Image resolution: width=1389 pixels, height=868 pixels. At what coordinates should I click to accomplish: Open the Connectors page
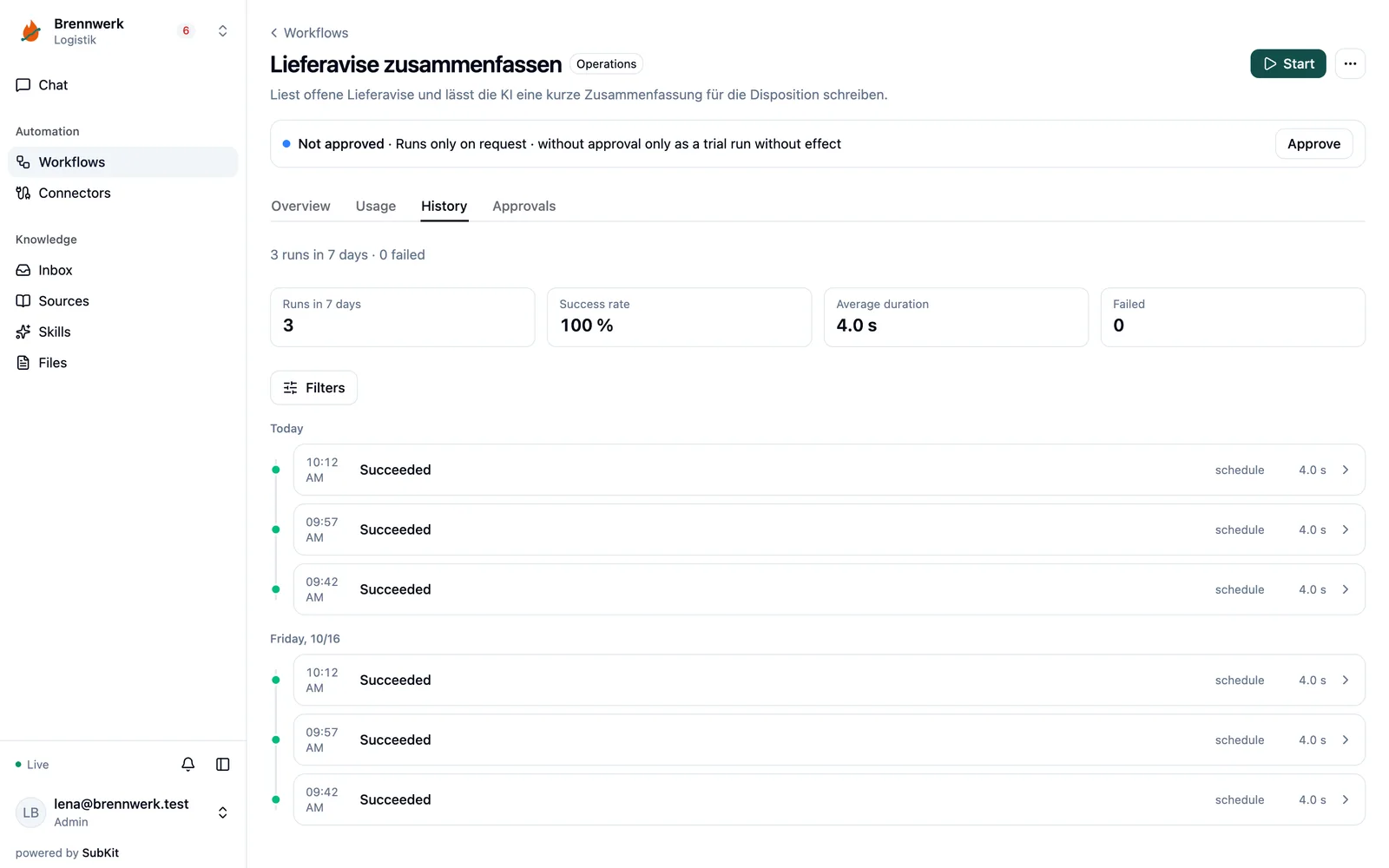pos(122,193)
